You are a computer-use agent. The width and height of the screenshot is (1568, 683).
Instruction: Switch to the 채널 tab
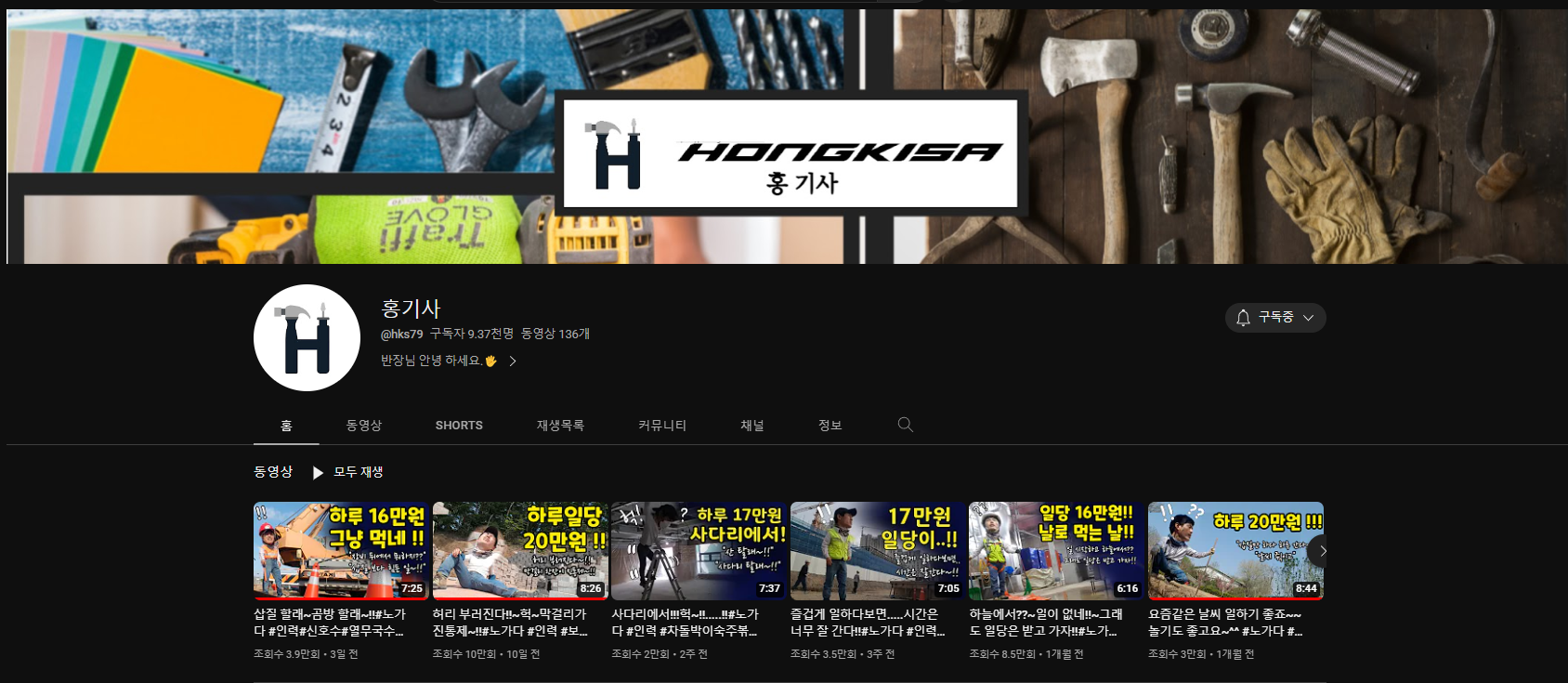752,426
